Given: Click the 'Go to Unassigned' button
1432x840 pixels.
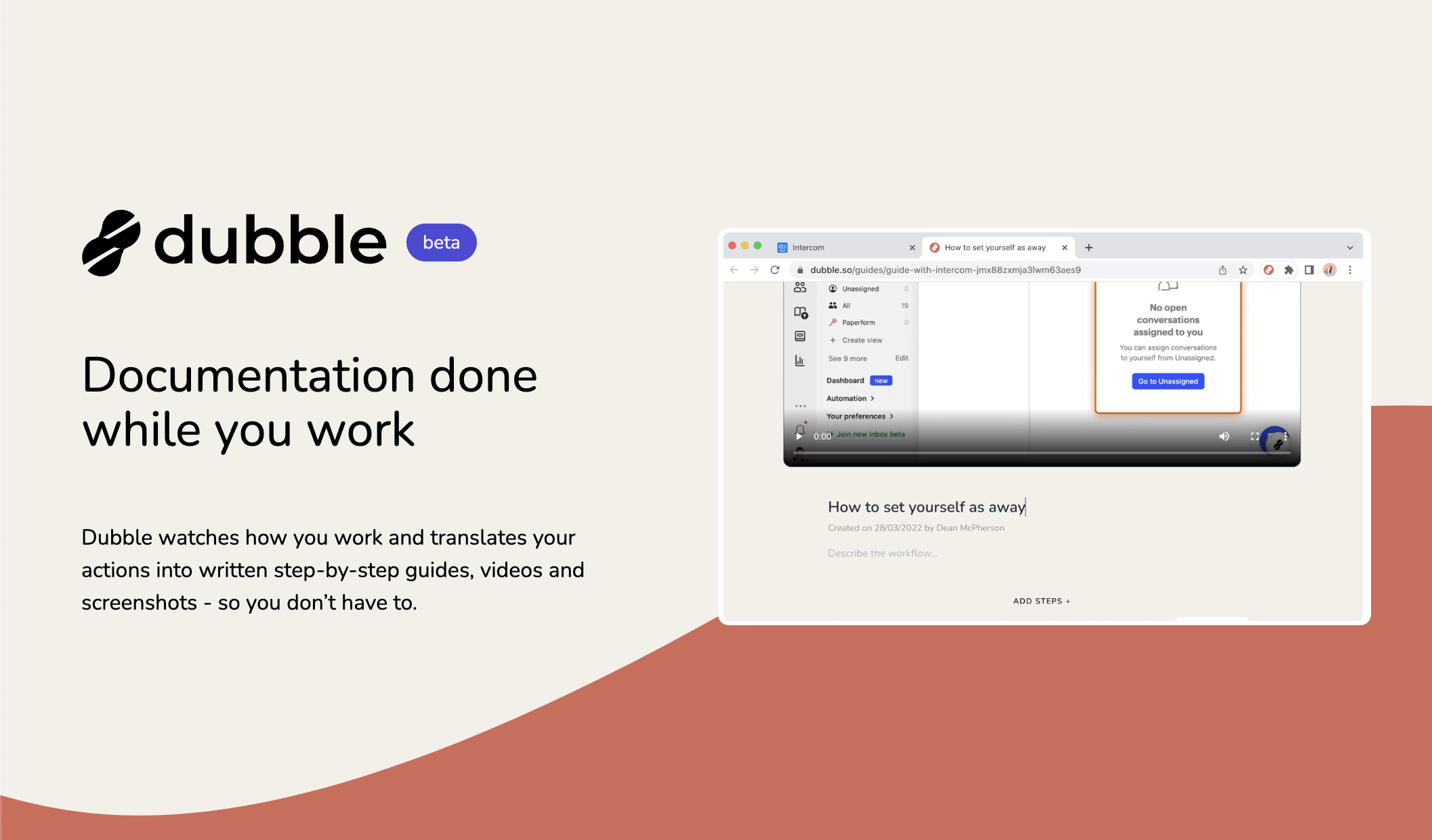Looking at the screenshot, I should pos(1168,382).
